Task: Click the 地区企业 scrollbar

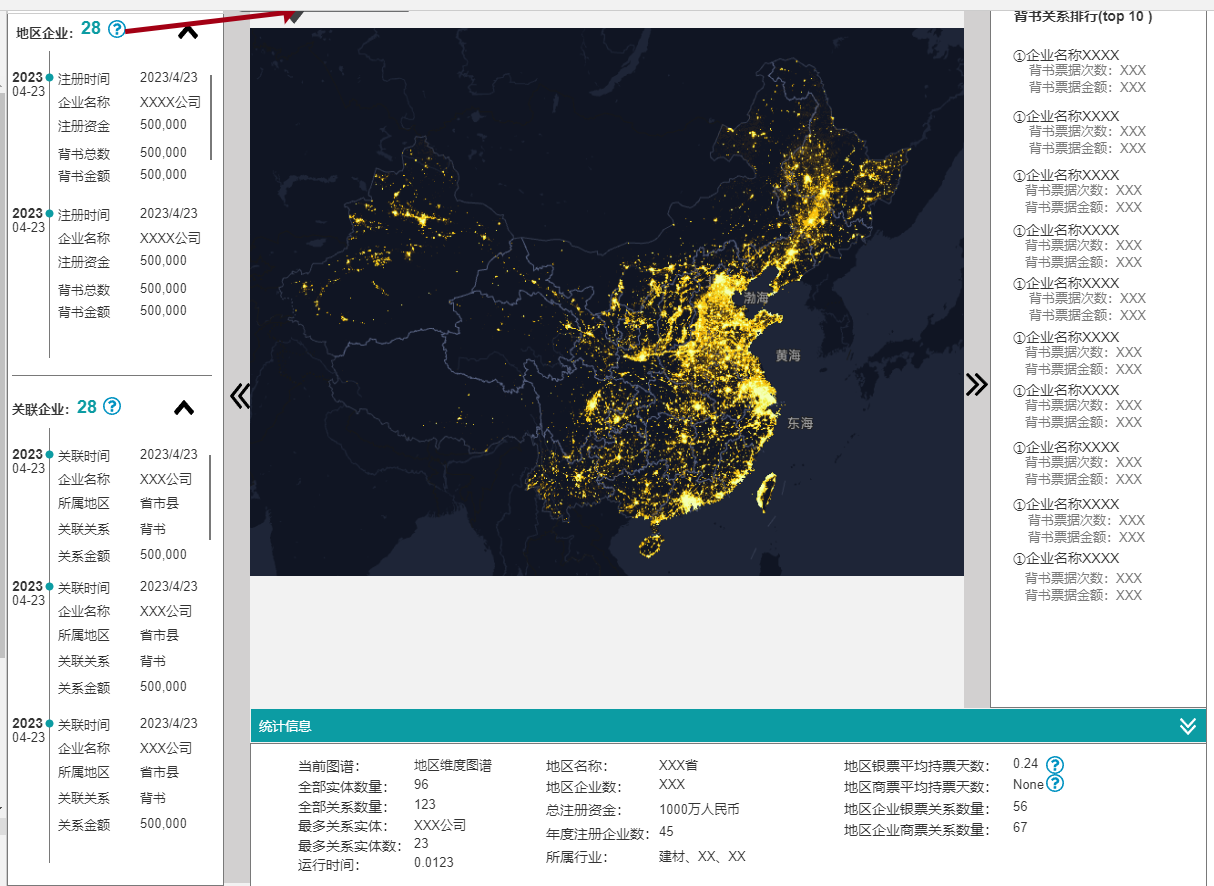Action: [x=211, y=116]
